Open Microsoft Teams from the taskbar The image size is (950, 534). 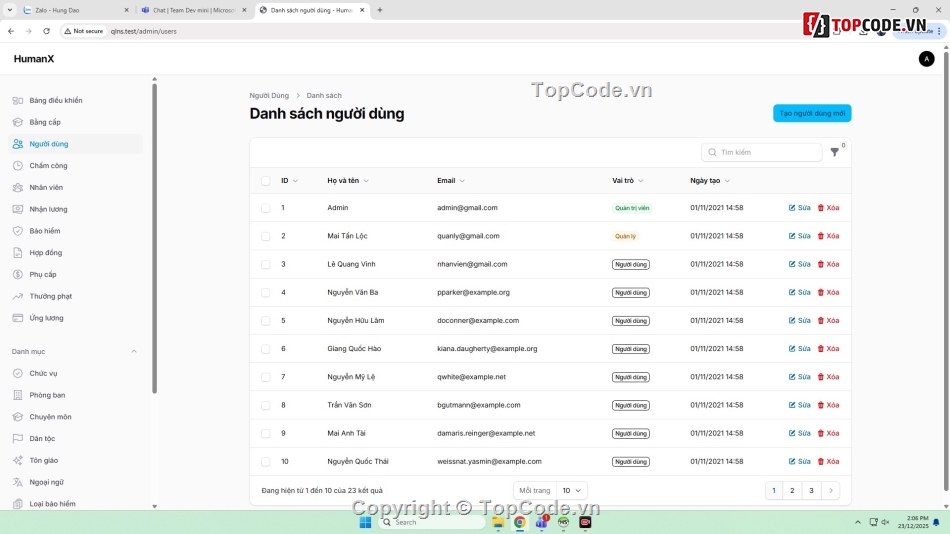[541, 522]
